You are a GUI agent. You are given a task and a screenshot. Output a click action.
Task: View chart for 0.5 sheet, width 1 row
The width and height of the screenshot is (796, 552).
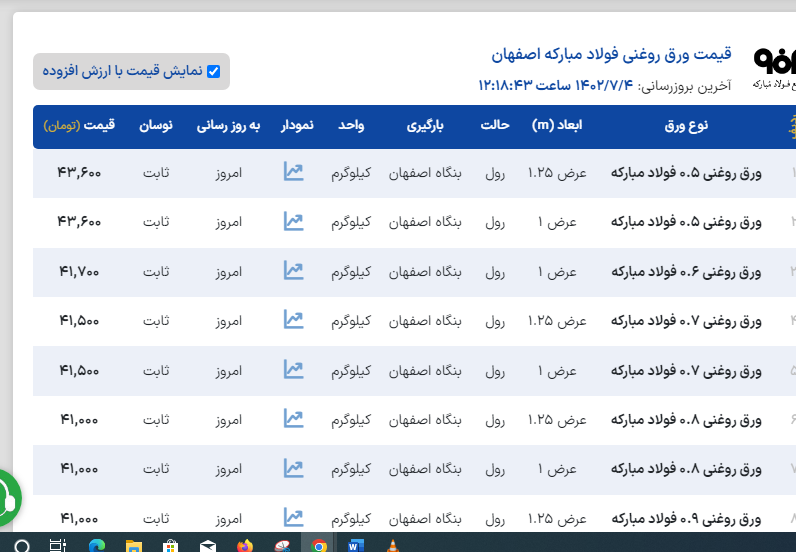pyautogui.click(x=293, y=221)
